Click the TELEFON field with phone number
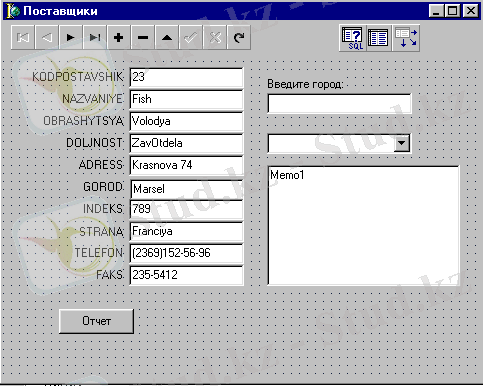Image resolution: width=483 pixels, height=386 pixels. pos(186,253)
